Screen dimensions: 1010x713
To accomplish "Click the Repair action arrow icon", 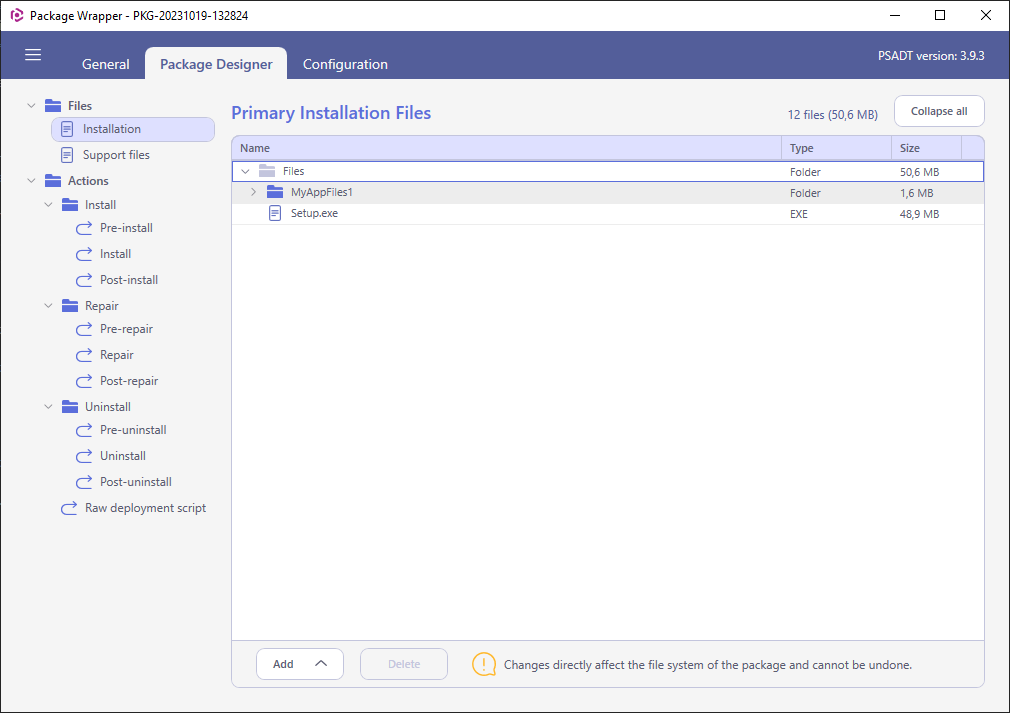I will pyautogui.click(x=84, y=355).
